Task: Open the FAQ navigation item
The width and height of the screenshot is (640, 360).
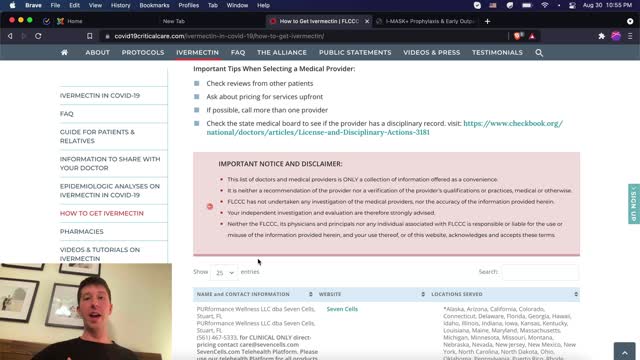Action: (238, 53)
